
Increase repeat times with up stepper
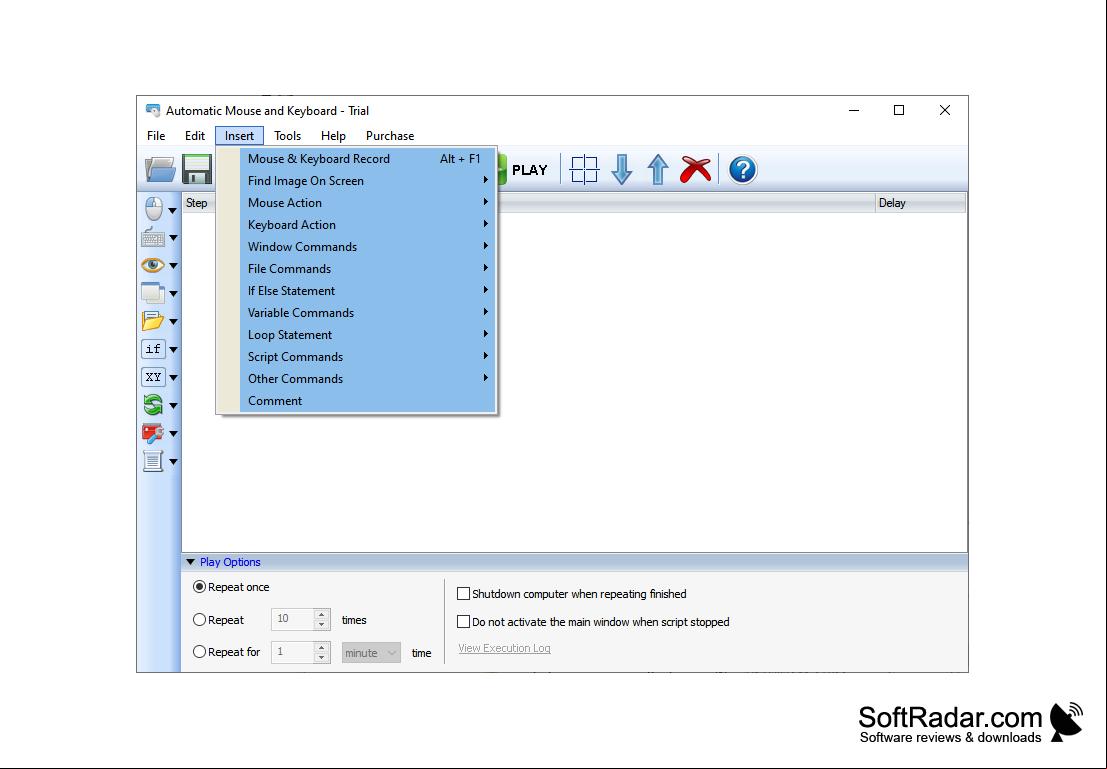321,614
